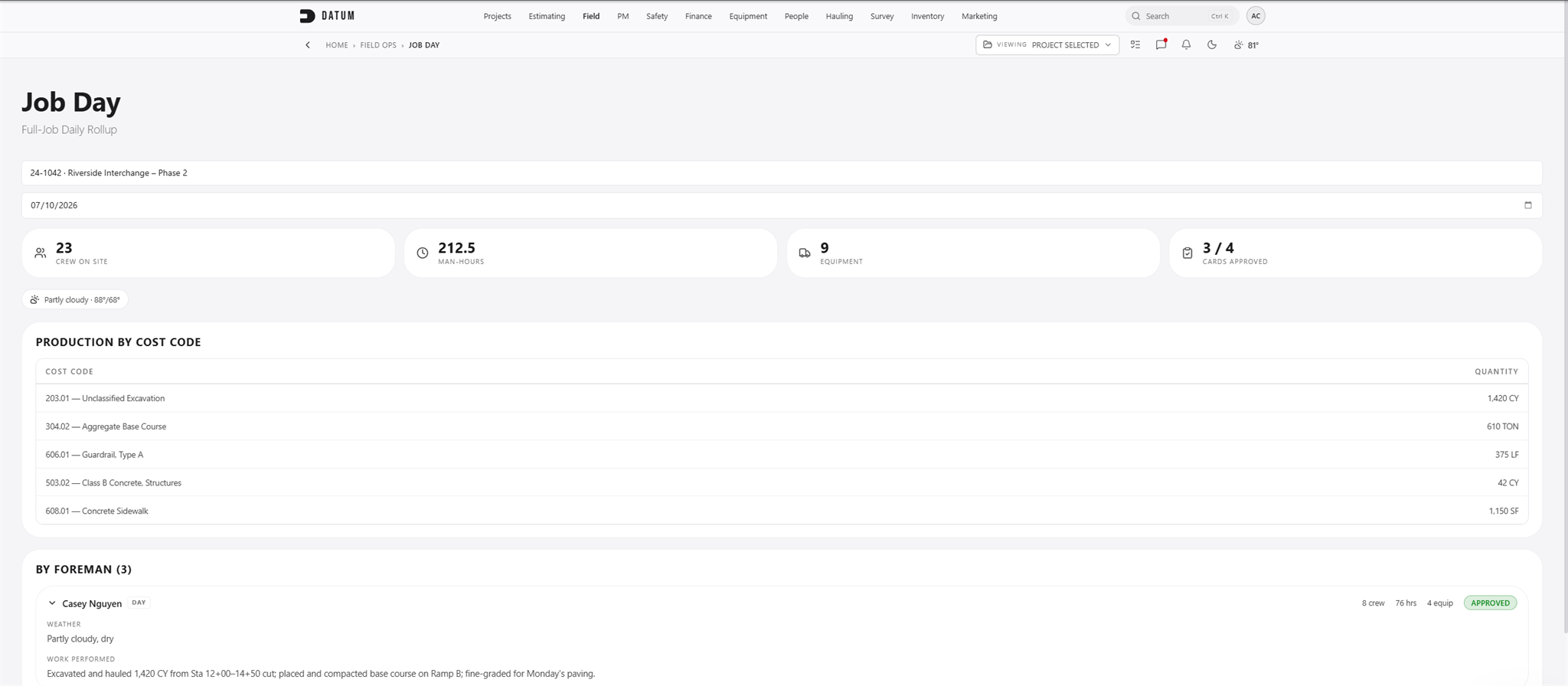Open the project selector Riverside Interchange field
The width and height of the screenshot is (1568, 686).
(x=781, y=173)
